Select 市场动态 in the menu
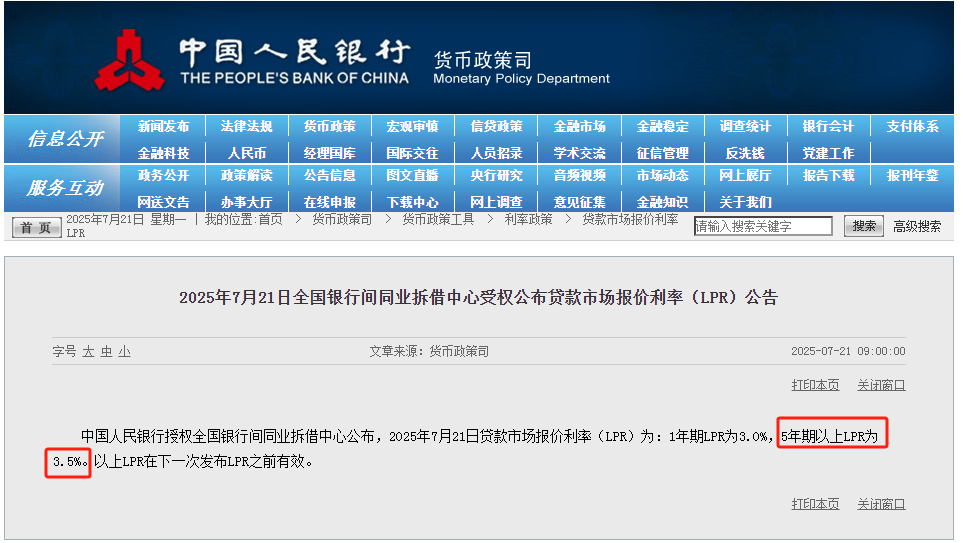 click(x=662, y=176)
